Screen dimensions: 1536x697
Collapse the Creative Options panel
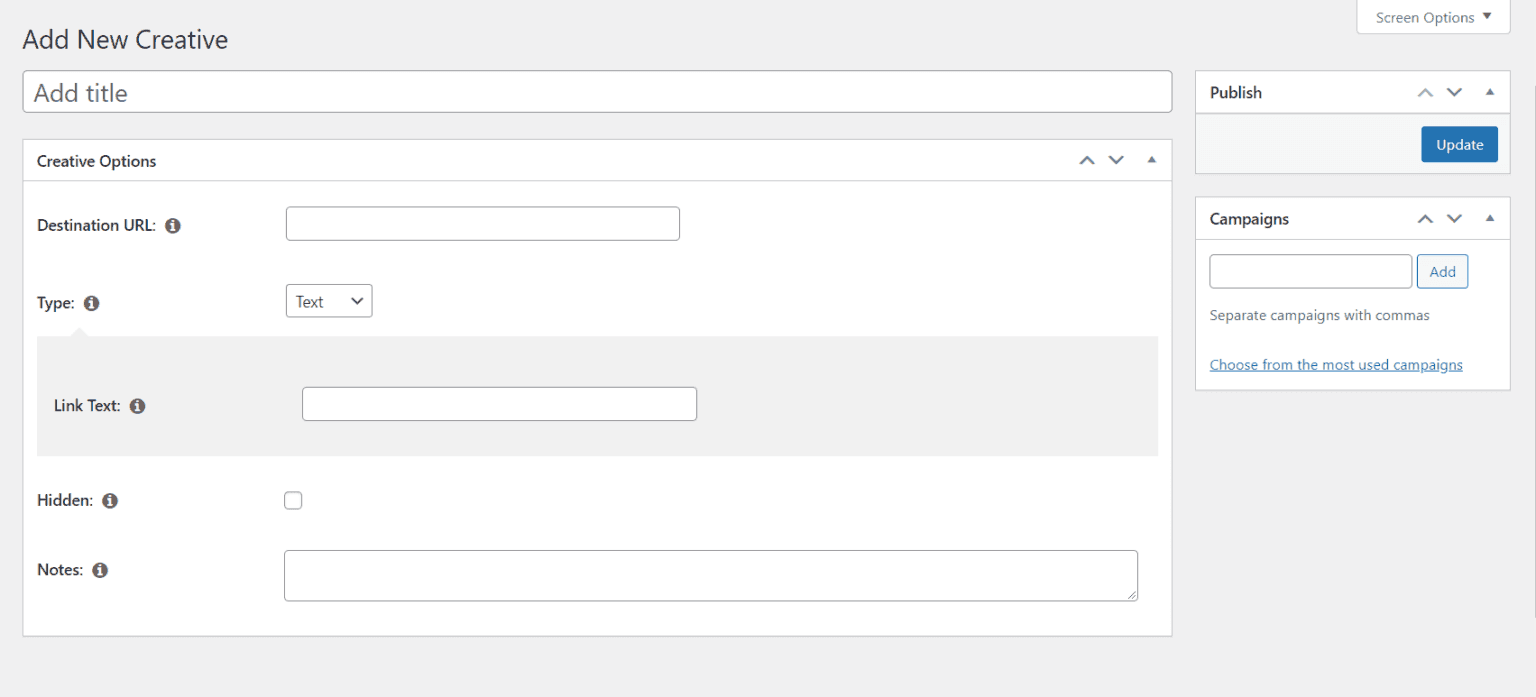(x=1151, y=160)
